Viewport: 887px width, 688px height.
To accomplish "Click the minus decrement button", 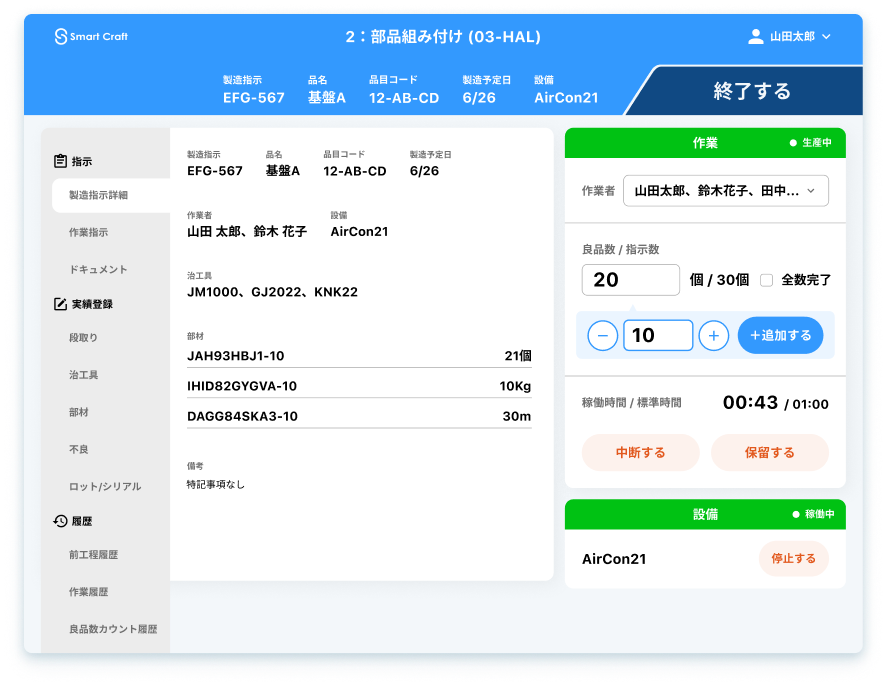I will (602, 336).
